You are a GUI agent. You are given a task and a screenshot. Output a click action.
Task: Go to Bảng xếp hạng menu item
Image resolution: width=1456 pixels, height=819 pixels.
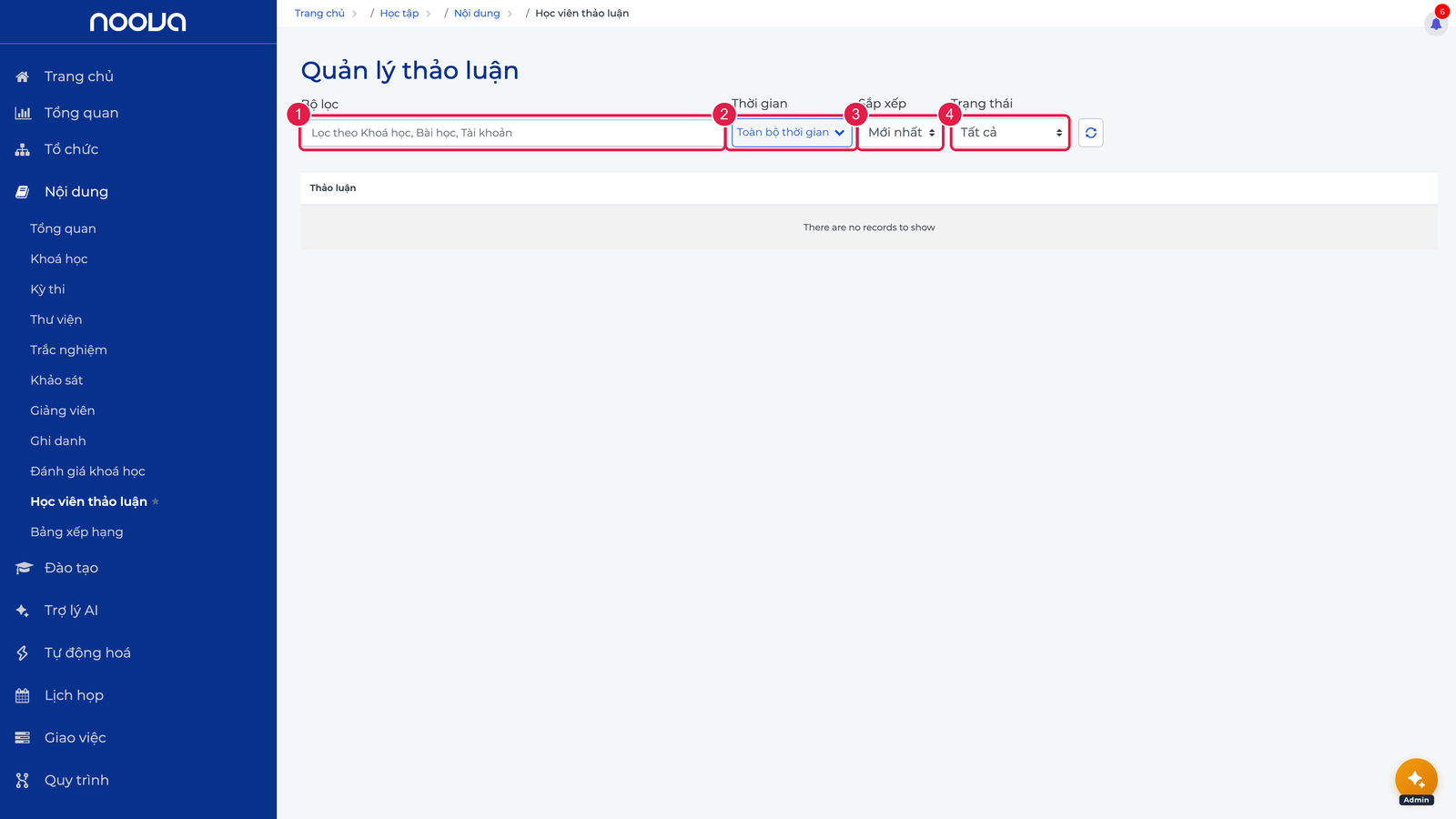(76, 532)
